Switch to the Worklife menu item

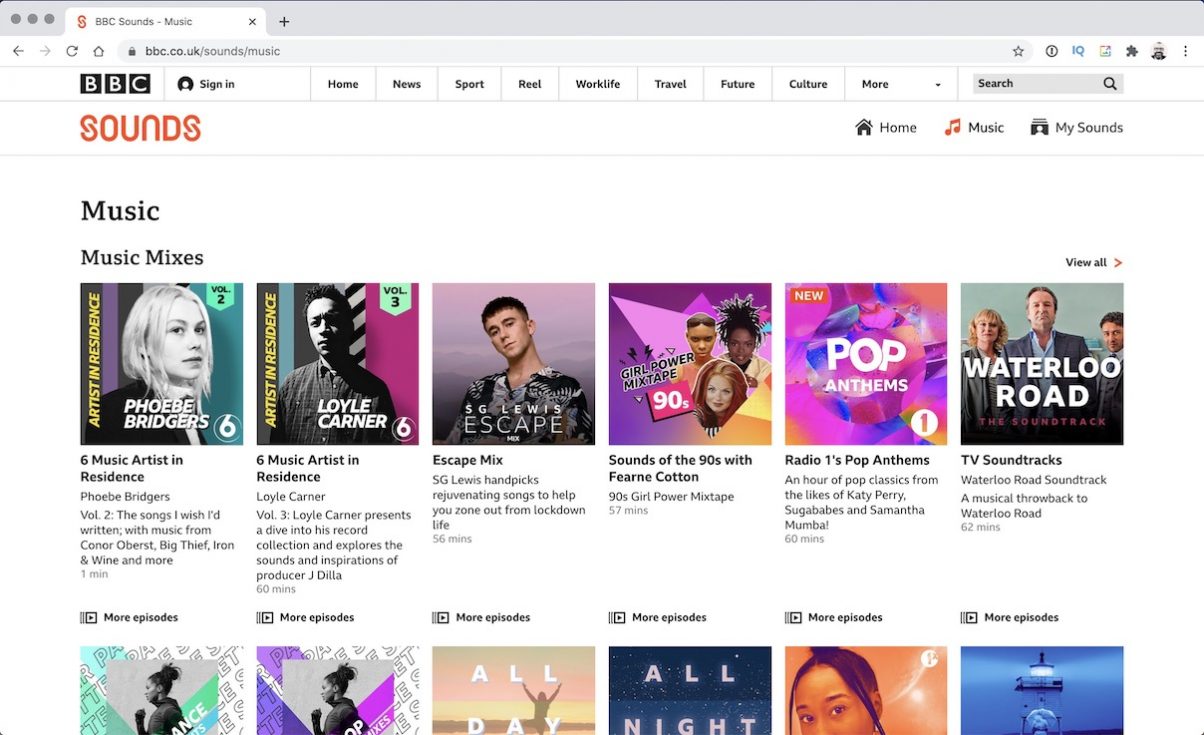point(597,84)
